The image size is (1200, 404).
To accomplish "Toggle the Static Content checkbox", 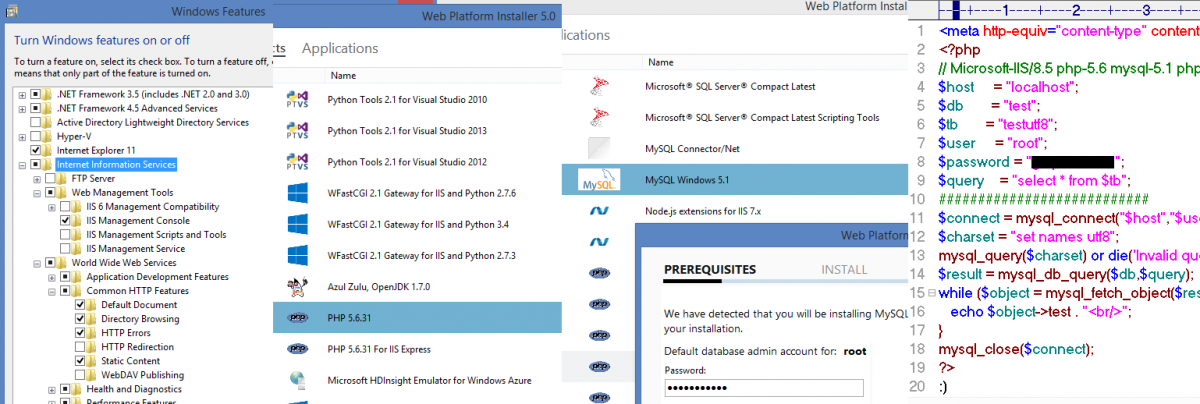I will coord(81,360).
